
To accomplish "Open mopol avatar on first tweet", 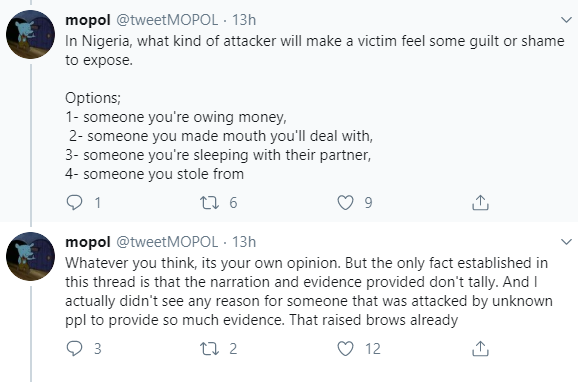I will (31, 34).
